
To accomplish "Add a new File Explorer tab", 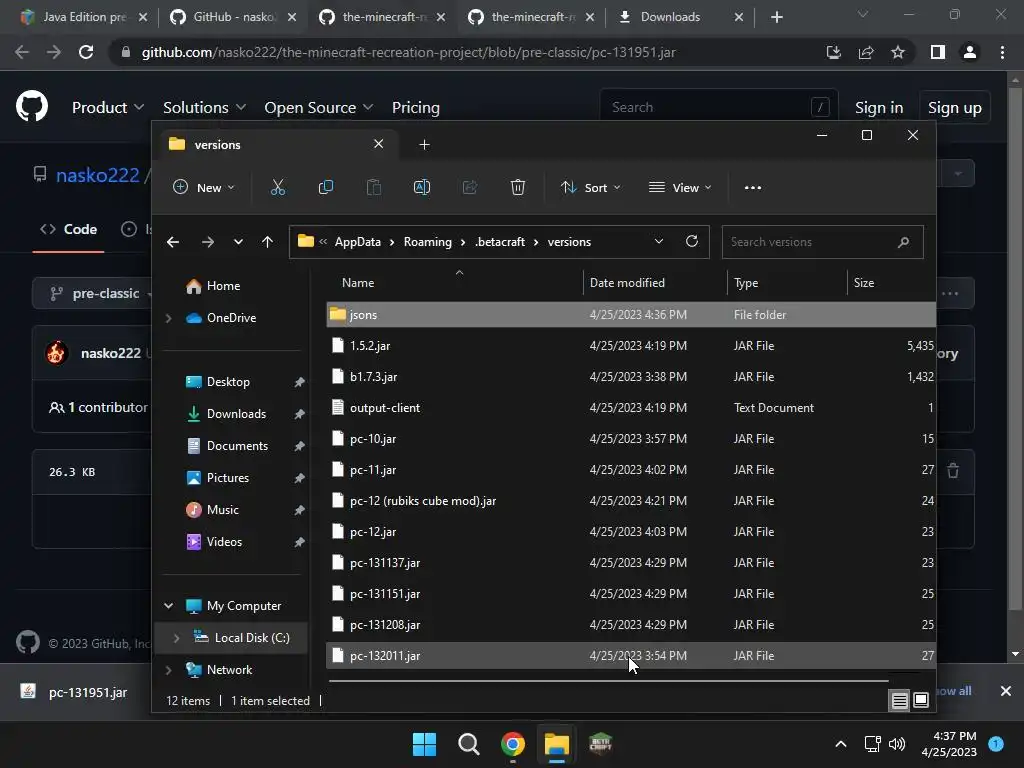I will click(x=424, y=144).
